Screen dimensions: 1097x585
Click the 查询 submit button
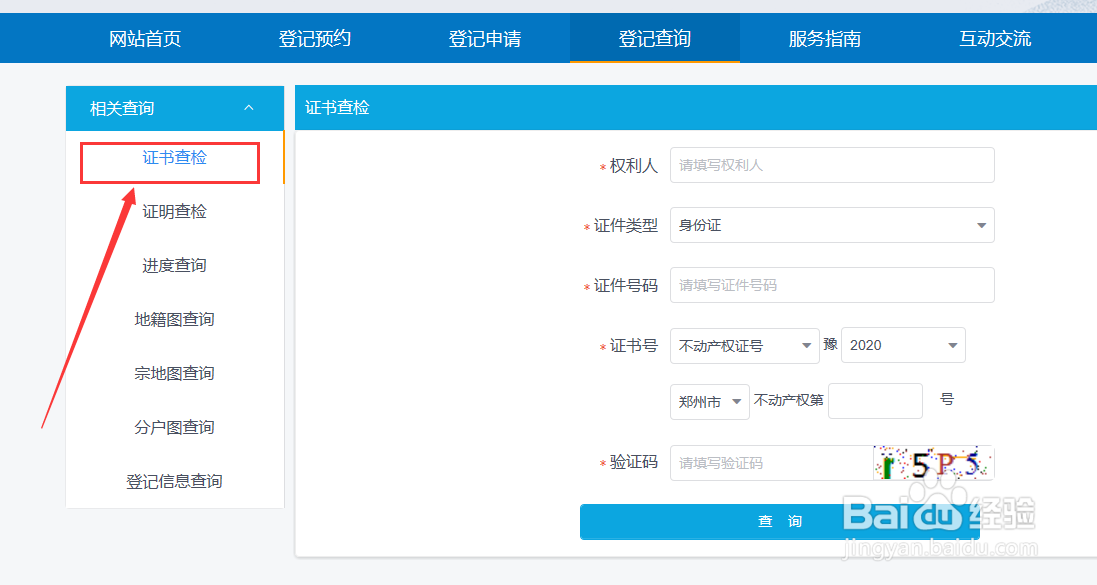779,521
